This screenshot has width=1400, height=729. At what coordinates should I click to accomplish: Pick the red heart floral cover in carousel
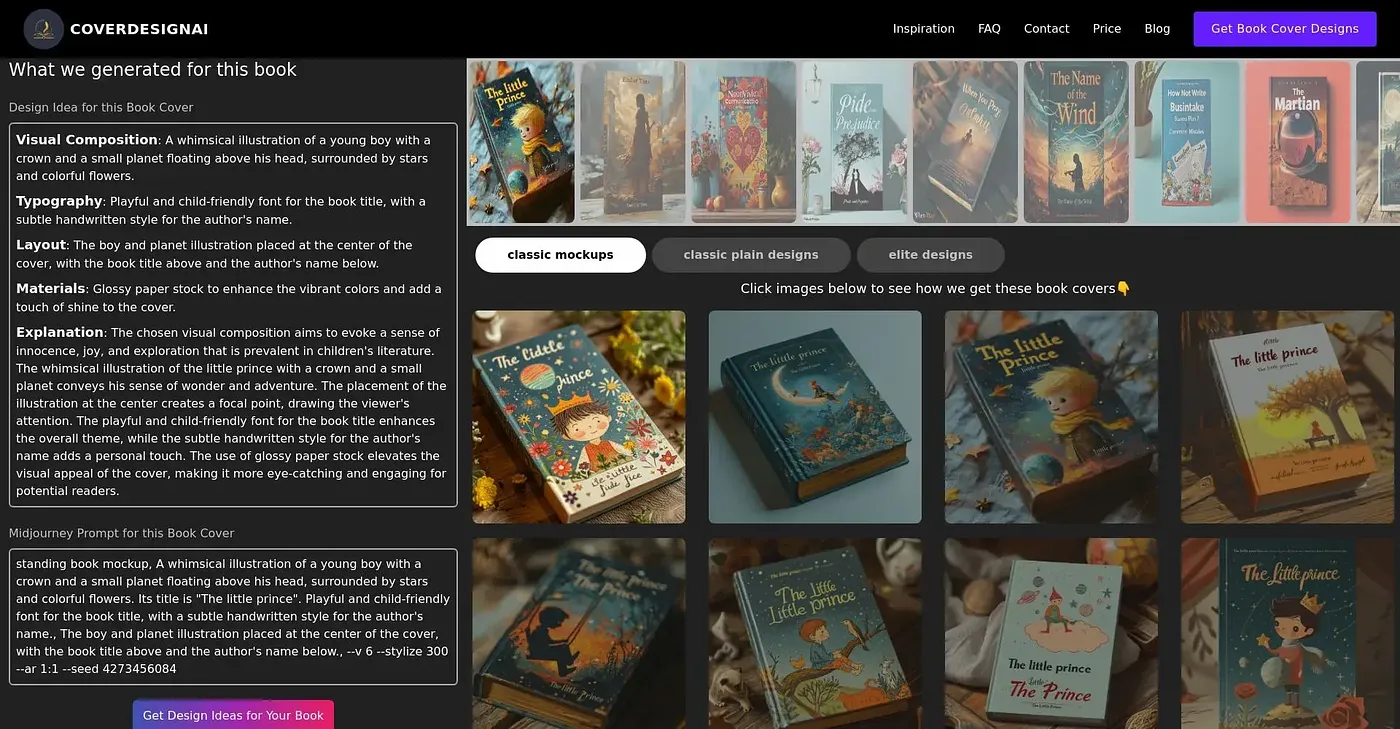coord(743,142)
